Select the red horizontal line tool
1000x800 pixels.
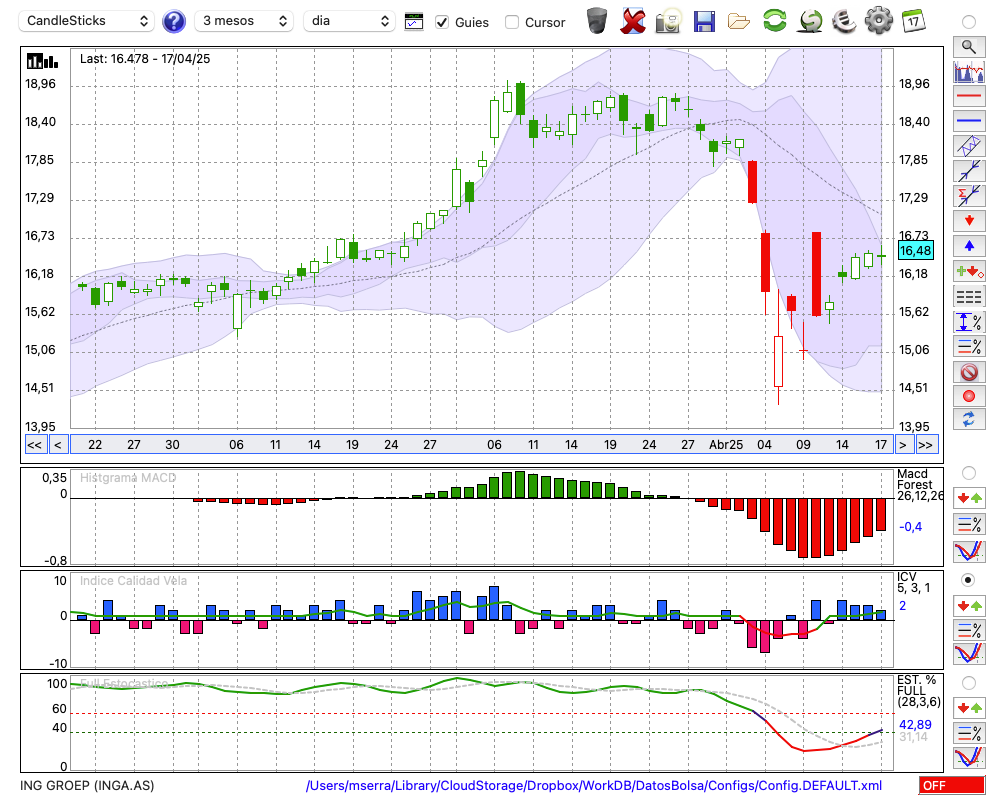pyautogui.click(x=969, y=96)
